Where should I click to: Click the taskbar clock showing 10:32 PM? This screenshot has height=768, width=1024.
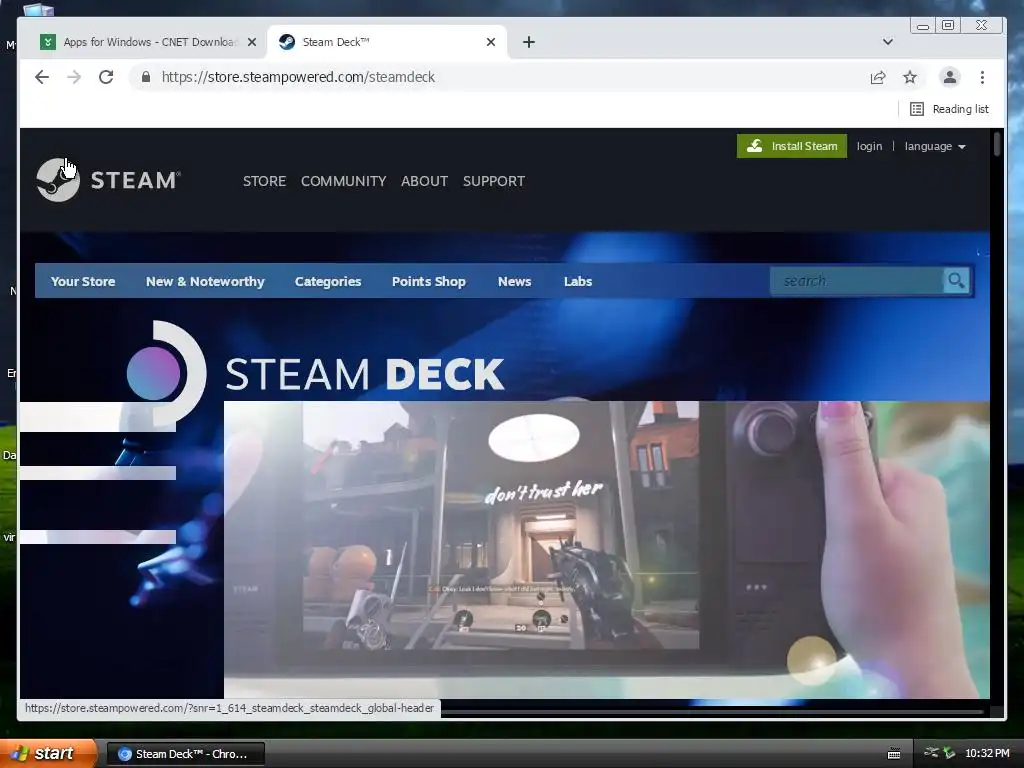pyautogui.click(x=987, y=753)
